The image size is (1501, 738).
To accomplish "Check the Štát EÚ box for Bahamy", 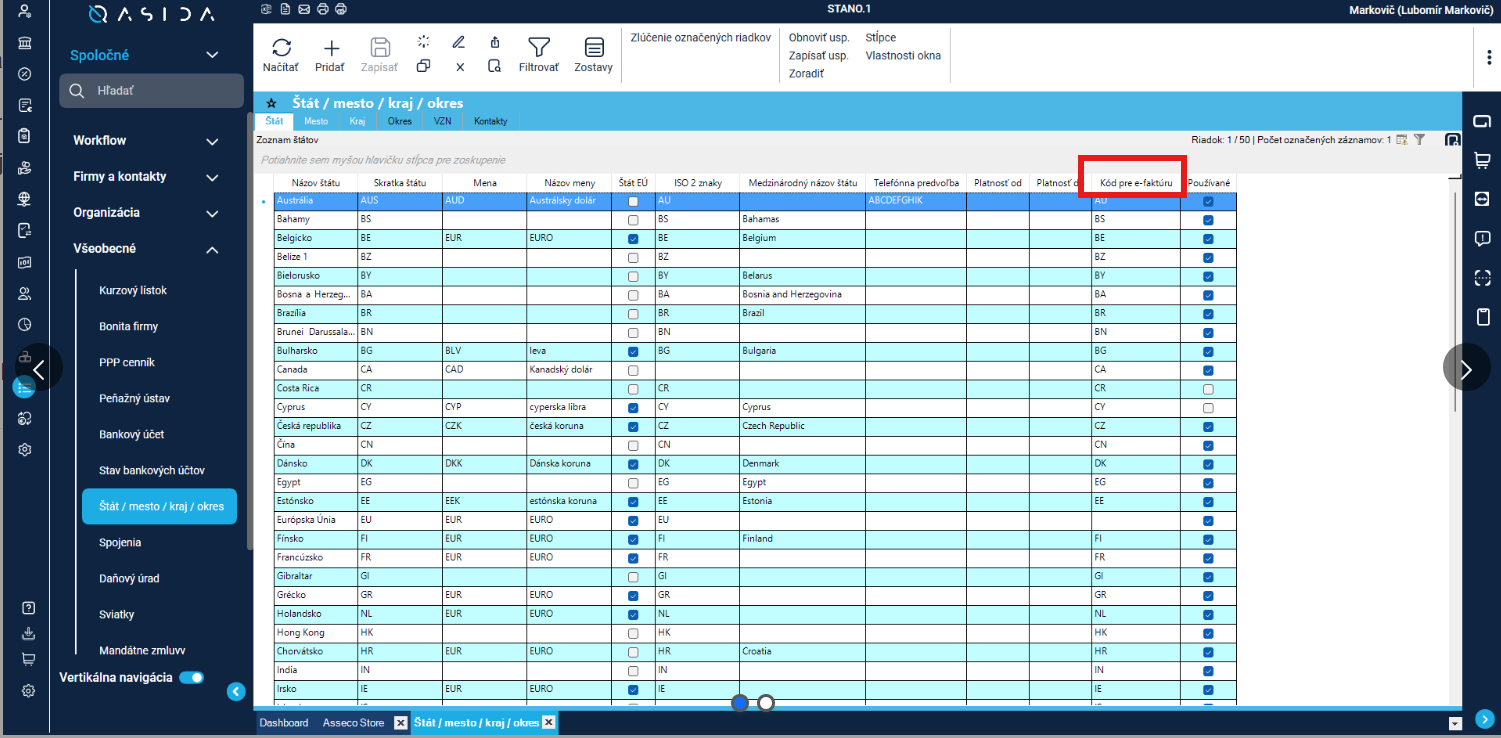I will (633, 220).
